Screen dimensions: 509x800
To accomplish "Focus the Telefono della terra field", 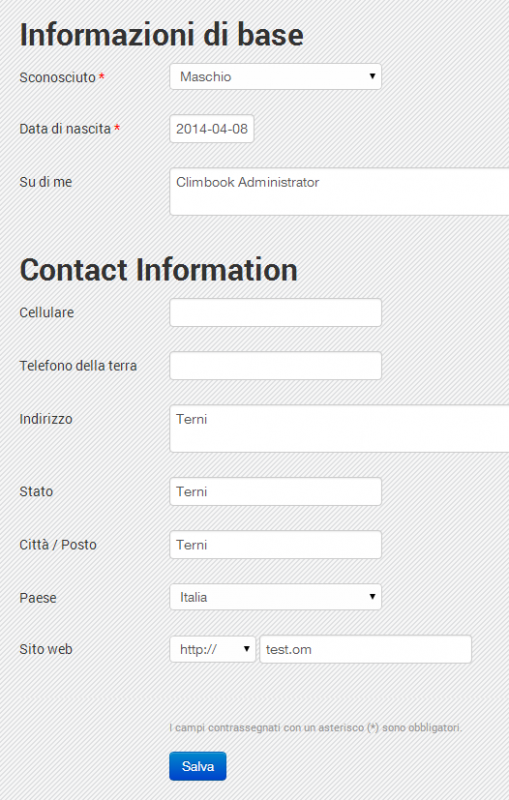I will [275, 365].
